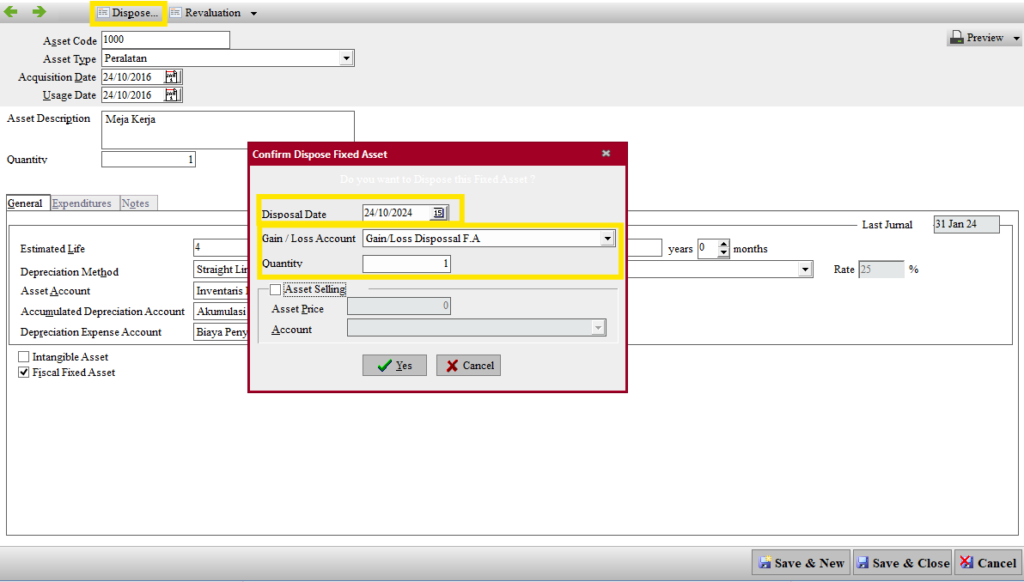Switch to the Expenditures tab
Image resolution: width=1024 pixels, height=582 pixels.
click(x=82, y=203)
